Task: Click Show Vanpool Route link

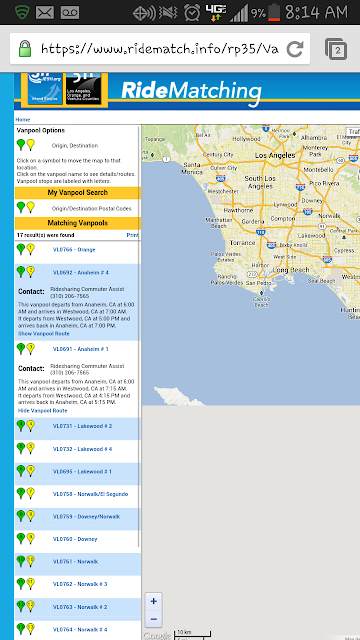Action: [x=44, y=333]
